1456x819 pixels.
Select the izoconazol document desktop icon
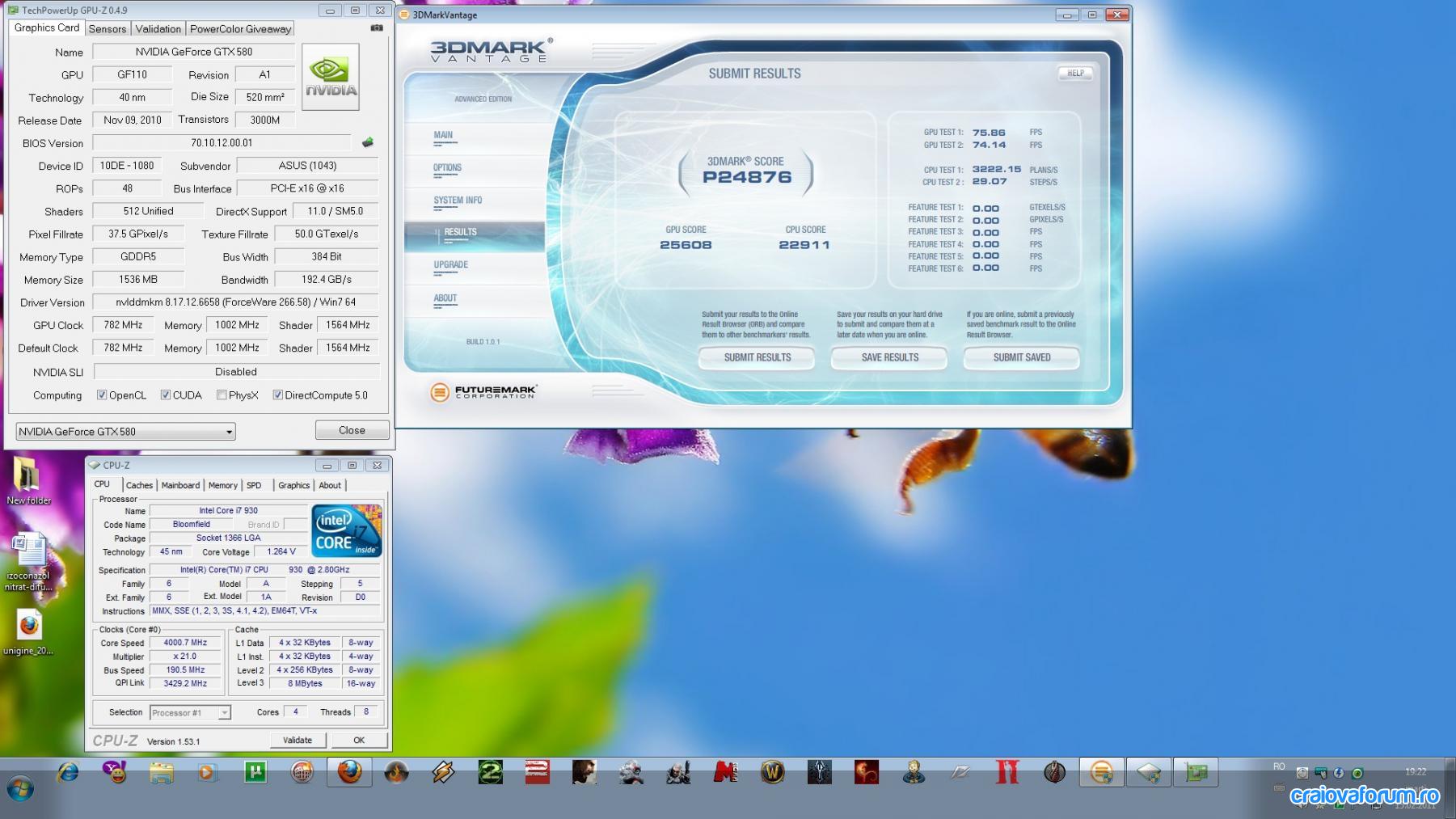[x=29, y=562]
